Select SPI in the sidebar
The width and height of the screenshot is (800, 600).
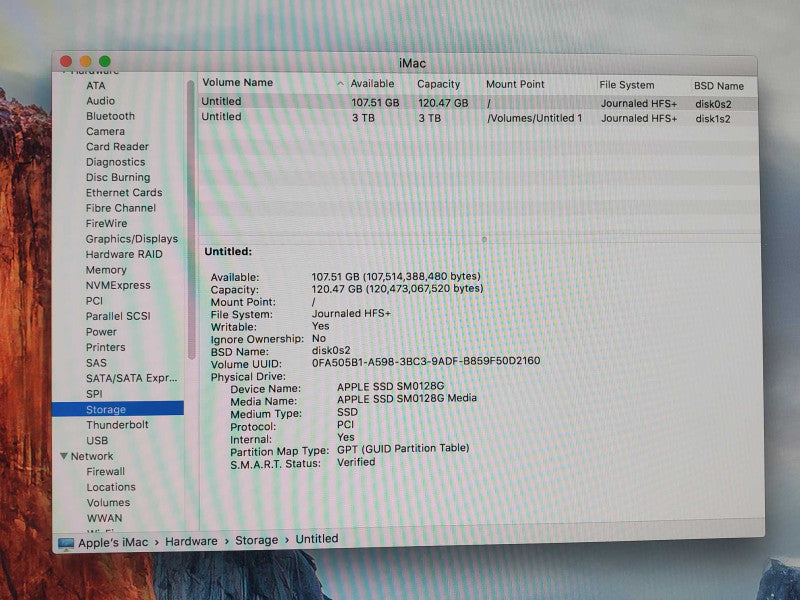94,394
